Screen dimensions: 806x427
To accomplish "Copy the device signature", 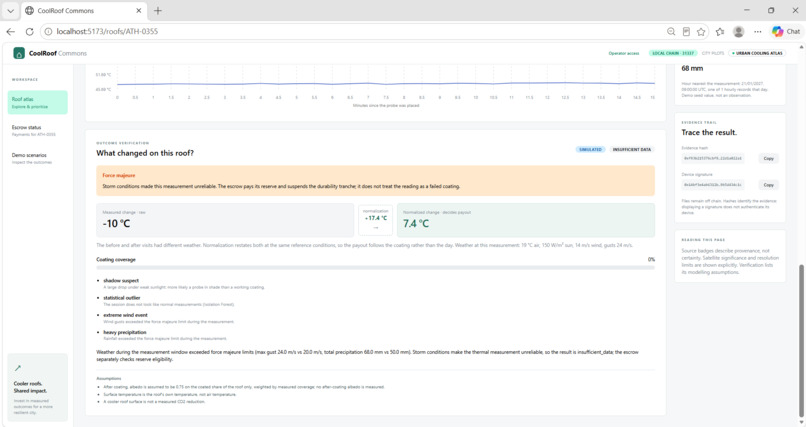I will [768, 184].
